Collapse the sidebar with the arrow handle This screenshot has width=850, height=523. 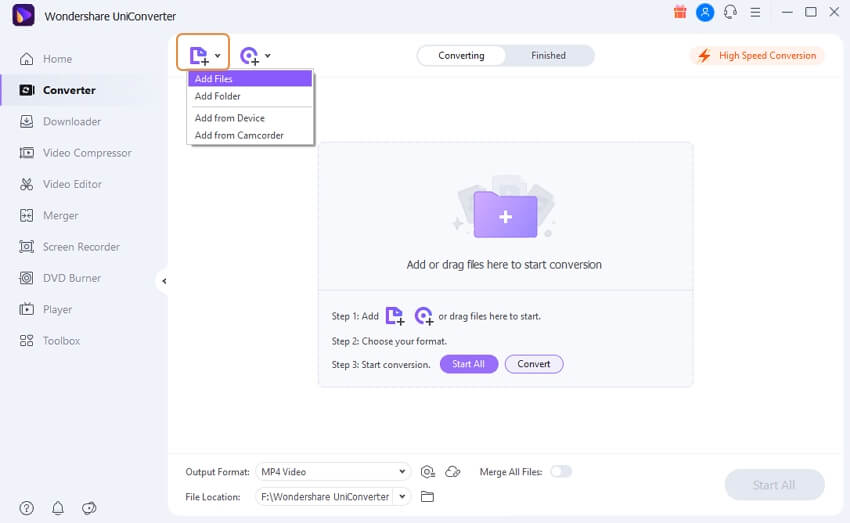(x=163, y=281)
